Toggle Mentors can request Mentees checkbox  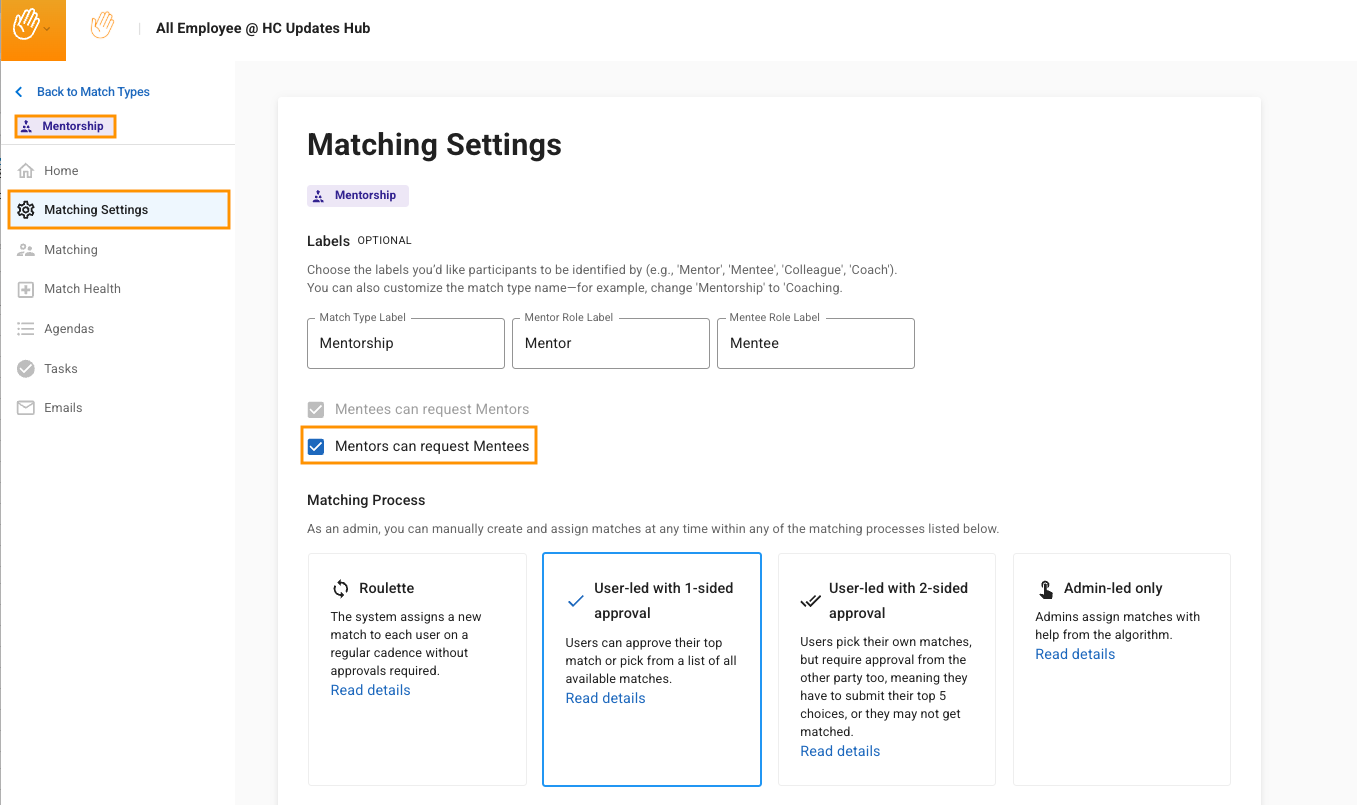[316, 446]
